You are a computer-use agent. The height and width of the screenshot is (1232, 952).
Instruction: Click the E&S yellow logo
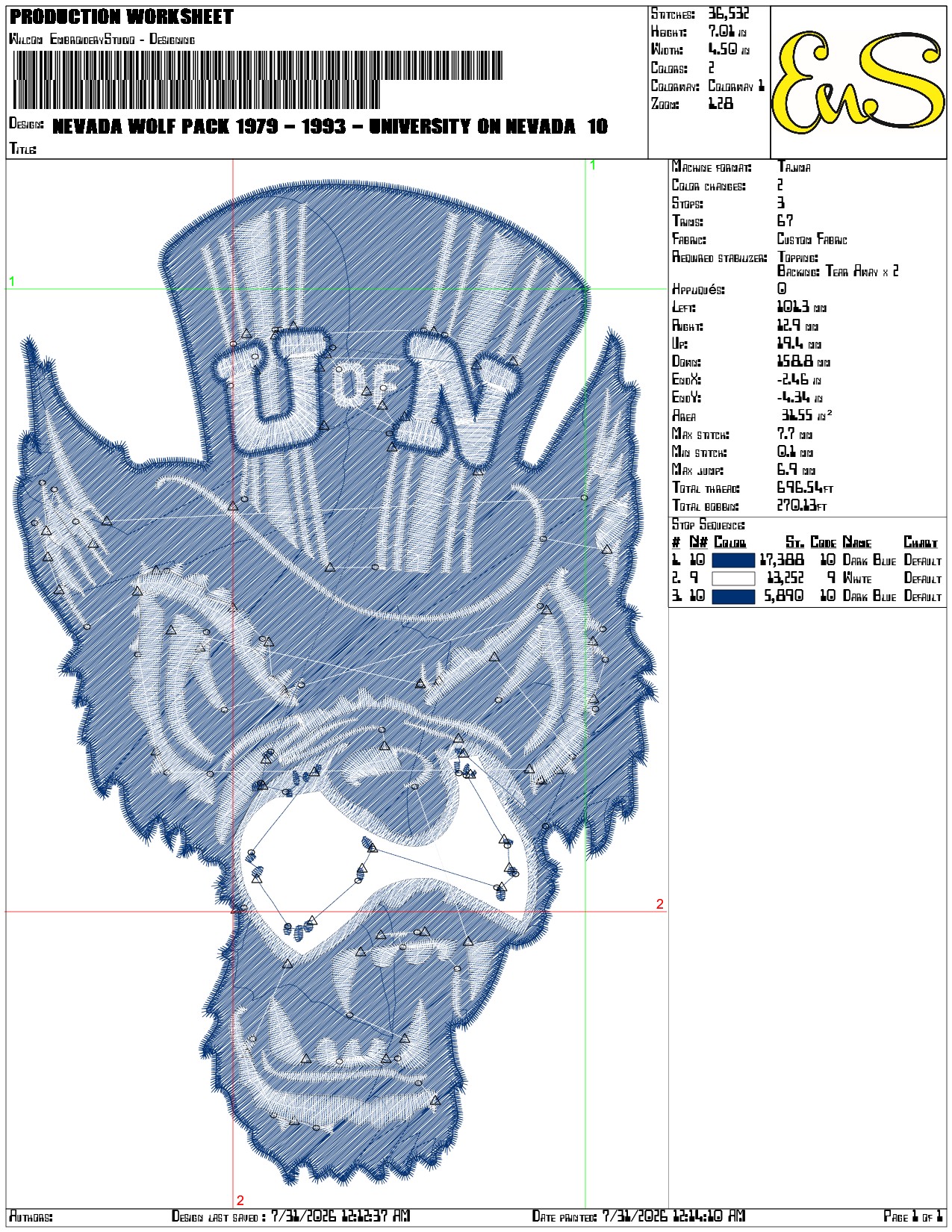[858, 81]
